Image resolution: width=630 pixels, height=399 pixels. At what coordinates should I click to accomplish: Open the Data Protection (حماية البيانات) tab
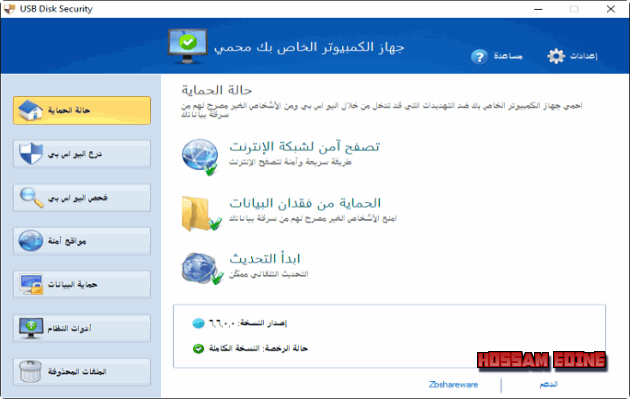(x=82, y=284)
